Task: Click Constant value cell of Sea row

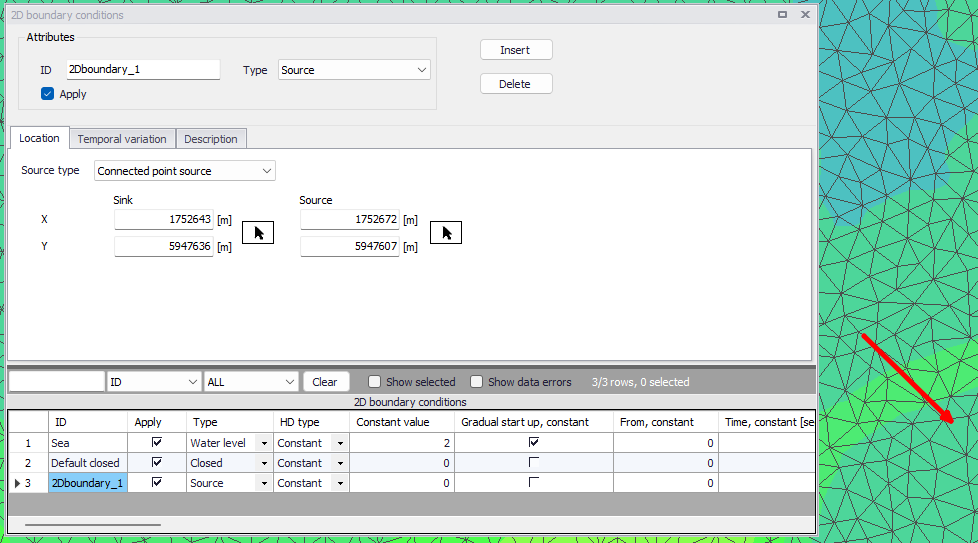Action: point(402,443)
